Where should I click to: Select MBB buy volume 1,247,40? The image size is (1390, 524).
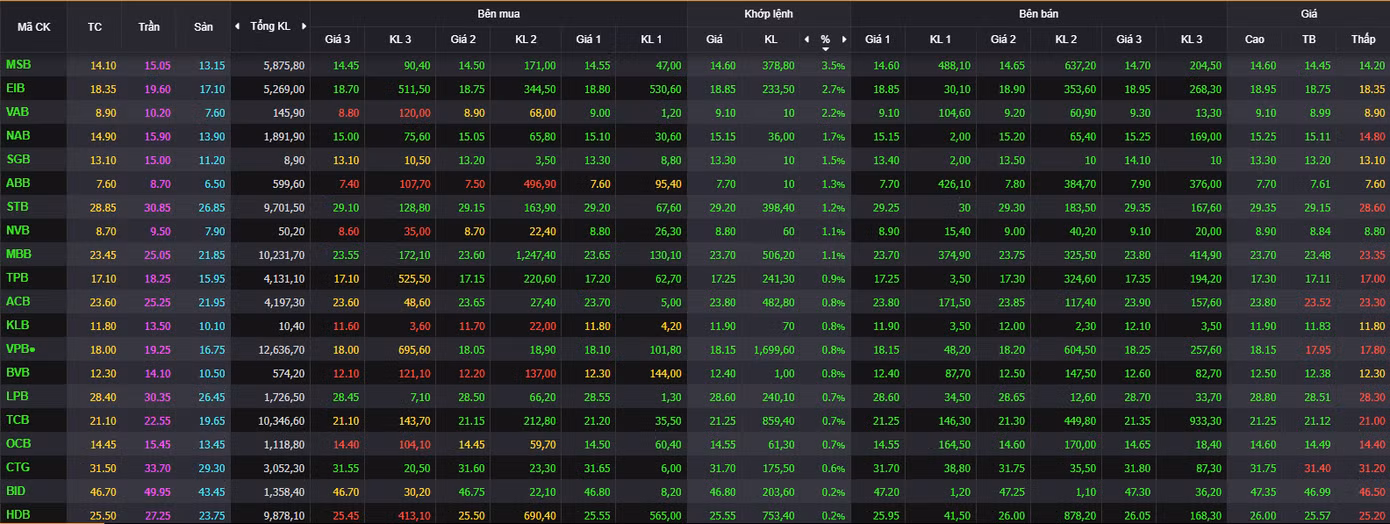pyautogui.click(x=536, y=255)
